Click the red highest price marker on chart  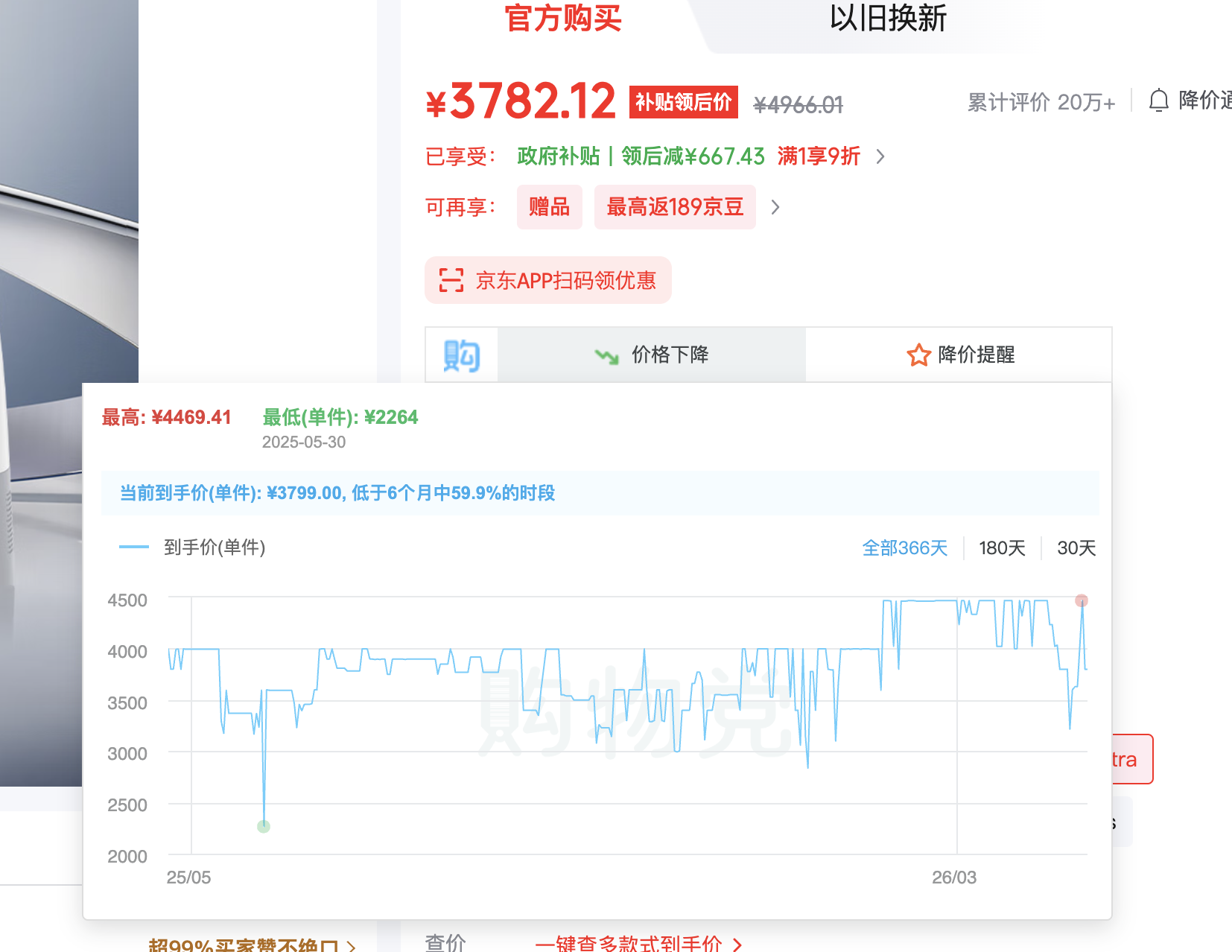(1082, 600)
